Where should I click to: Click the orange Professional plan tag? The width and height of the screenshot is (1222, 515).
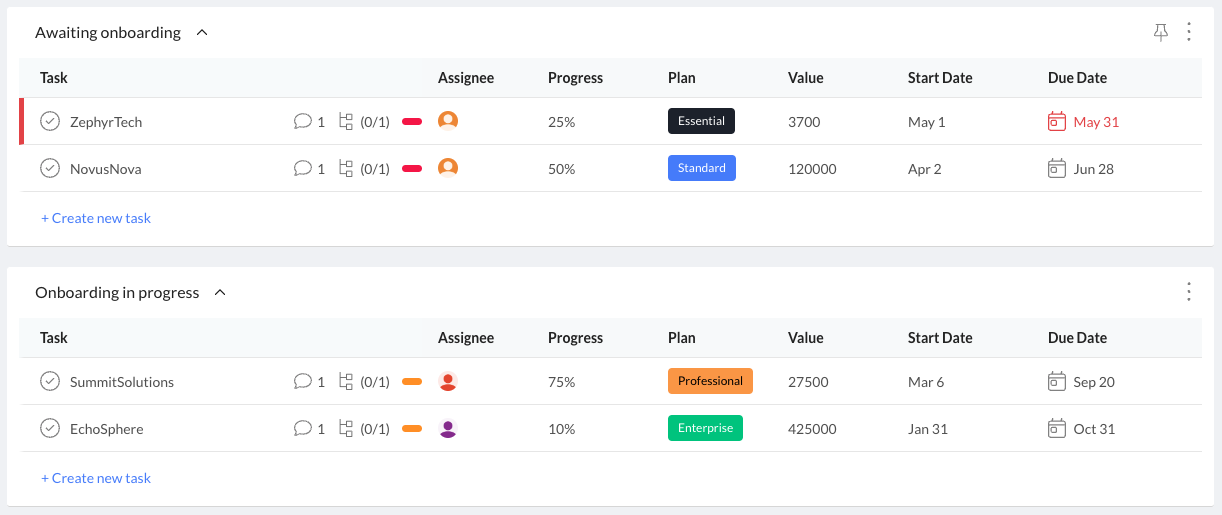(x=710, y=381)
